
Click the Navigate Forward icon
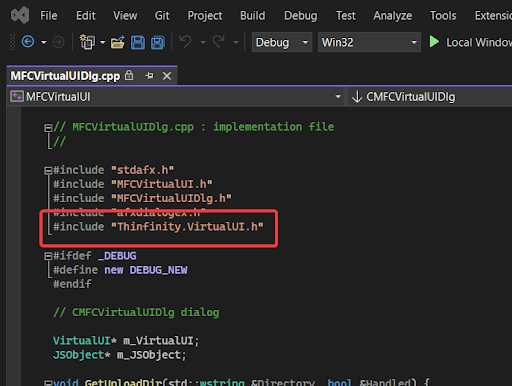(x=58, y=42)
